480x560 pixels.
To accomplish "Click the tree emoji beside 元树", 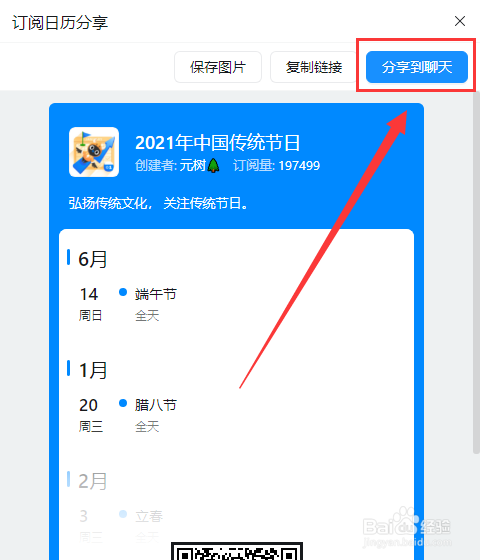I will click(x=214, y=165).
